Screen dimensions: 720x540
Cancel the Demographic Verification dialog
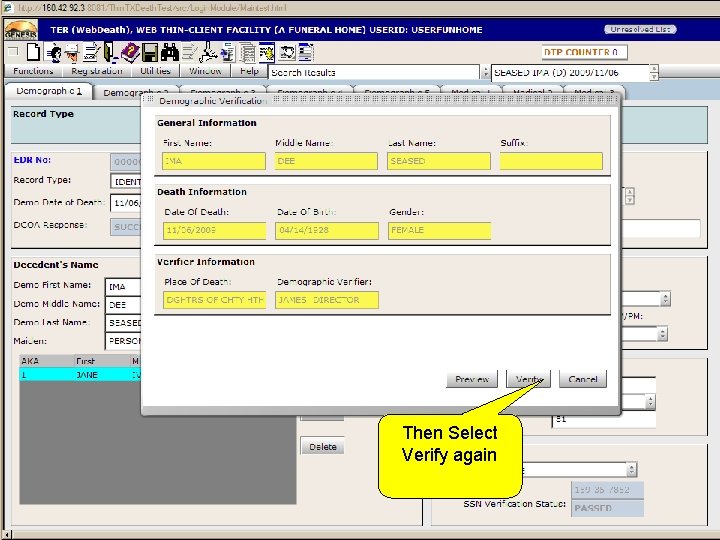(583, 379)
